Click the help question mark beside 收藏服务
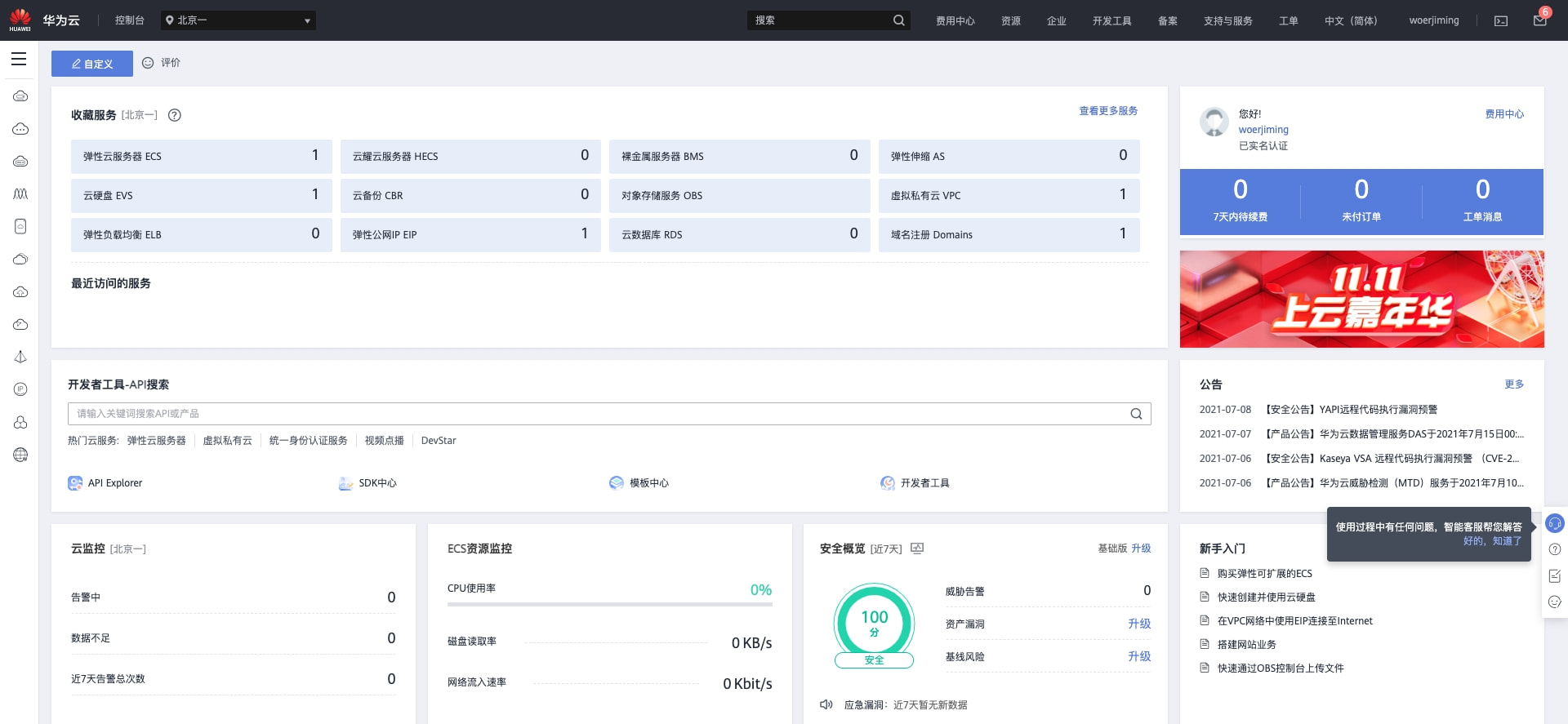Screen dimensions: 1568x724 [x=175, y=116]
